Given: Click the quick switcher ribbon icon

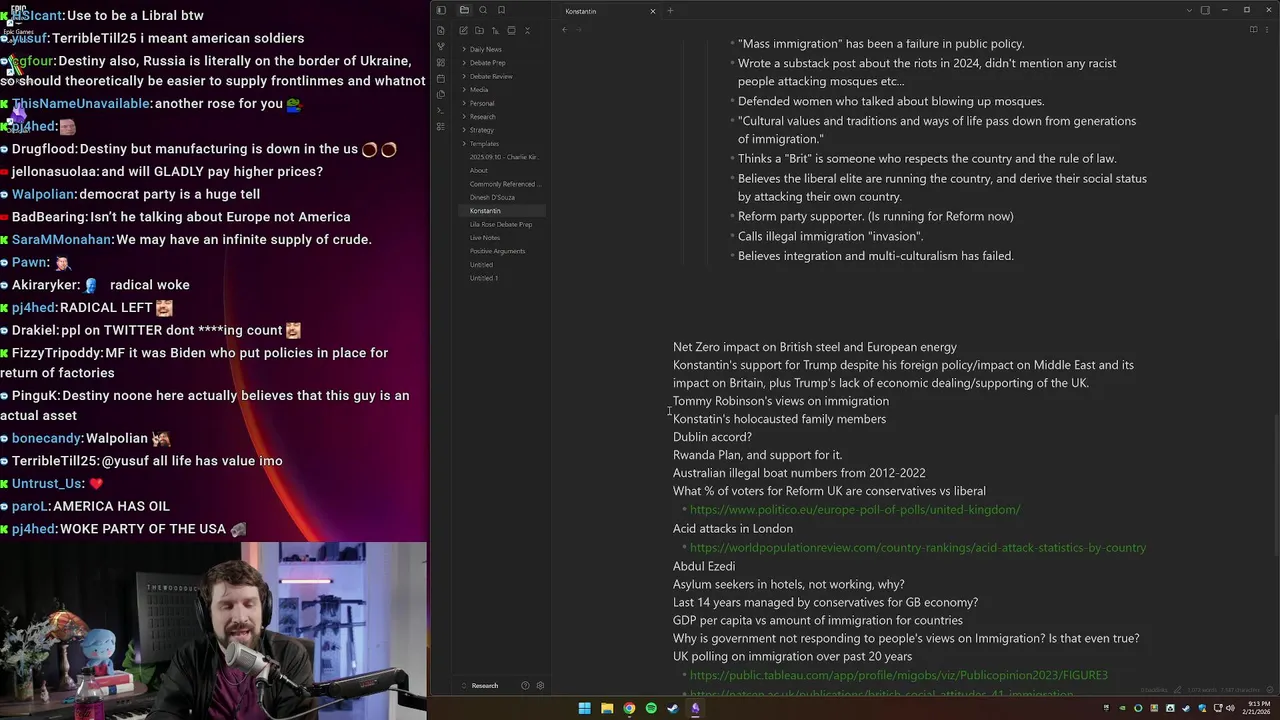Looking at the screenshot, I should point(441,30).
